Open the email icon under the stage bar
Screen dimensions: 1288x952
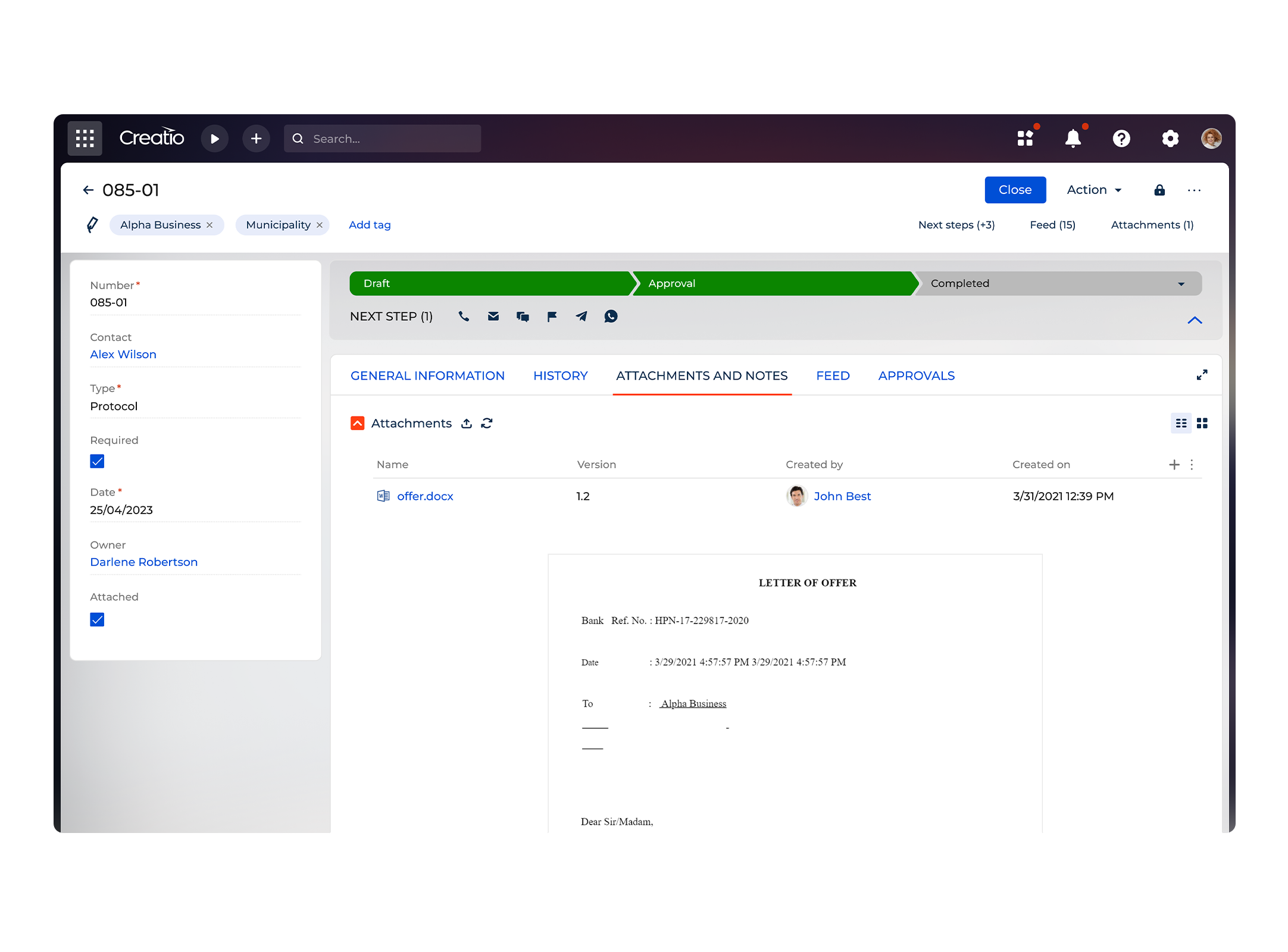click(493, 316)
